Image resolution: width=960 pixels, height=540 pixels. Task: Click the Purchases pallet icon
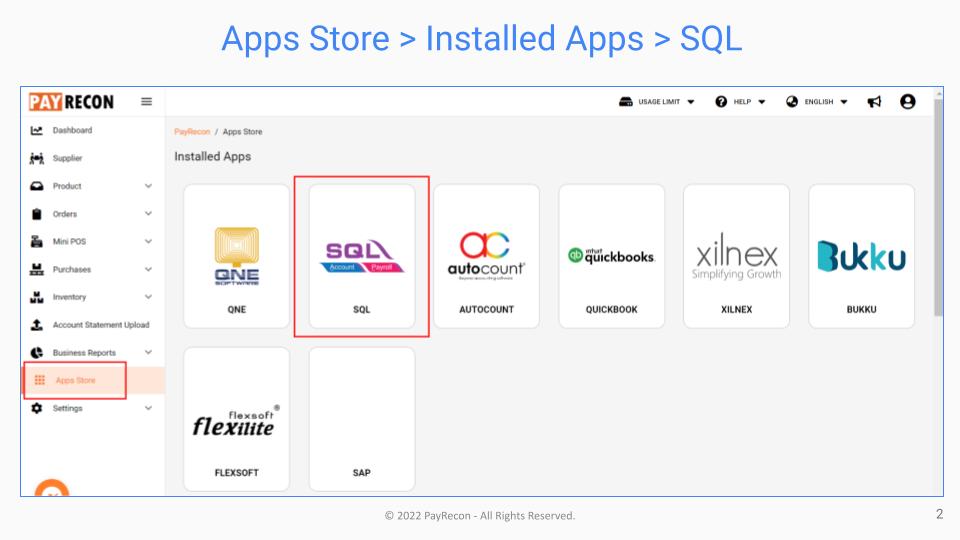(x=37, y=269)
